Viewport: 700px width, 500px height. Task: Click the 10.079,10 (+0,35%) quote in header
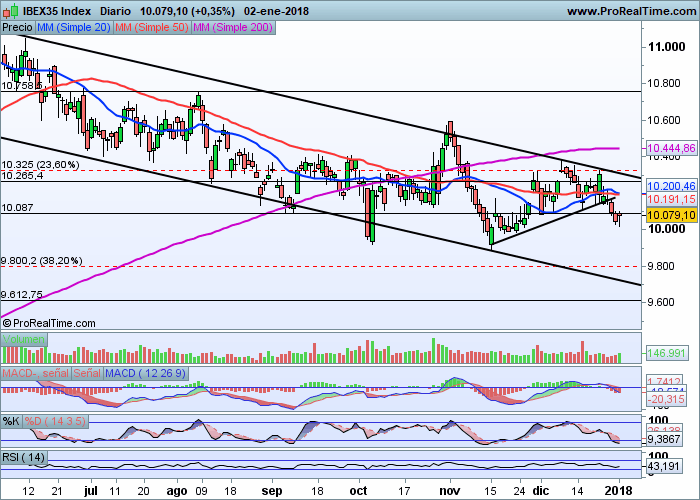188,11
